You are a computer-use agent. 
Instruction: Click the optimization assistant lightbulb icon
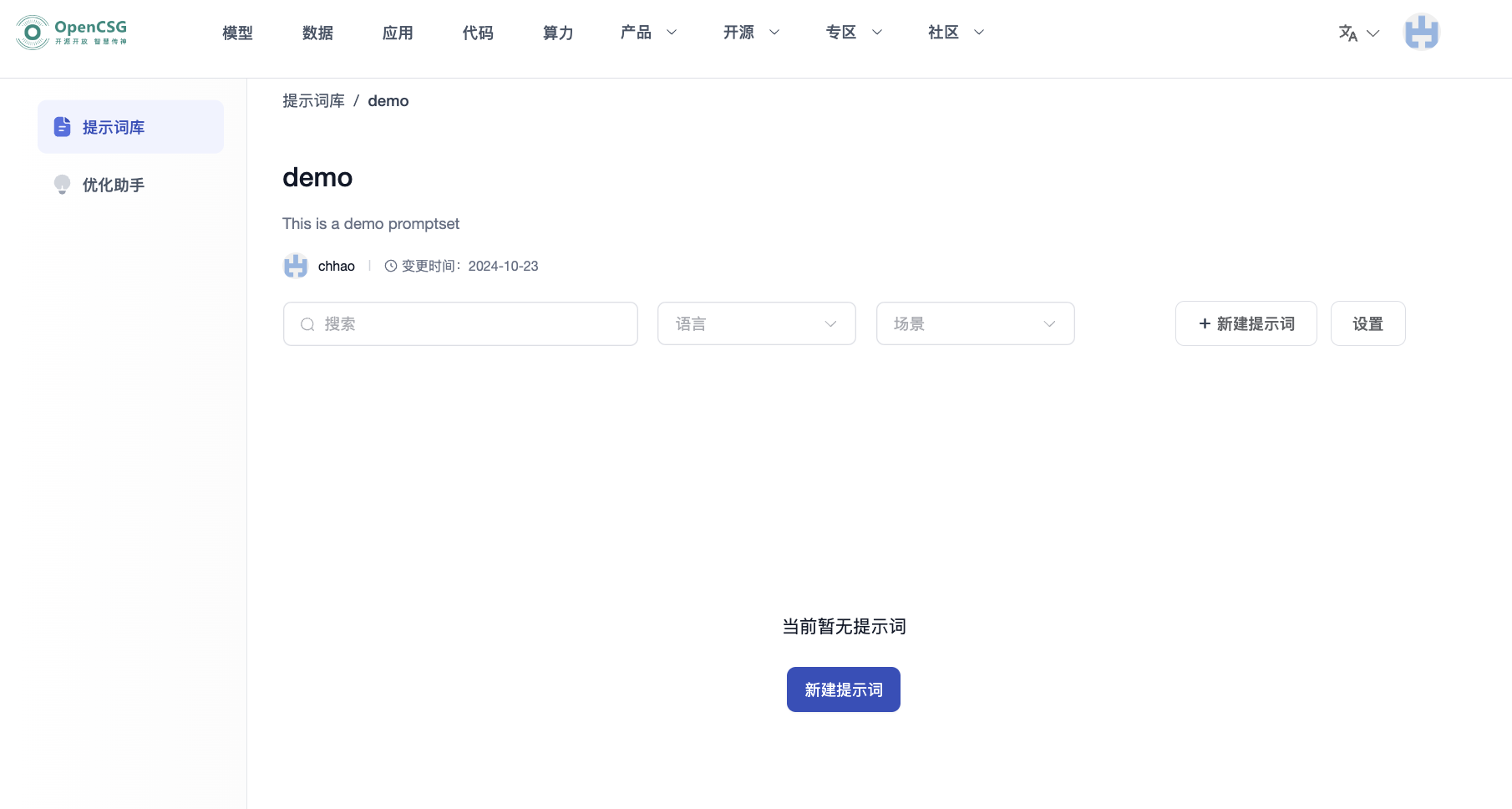tap(62, 185)
